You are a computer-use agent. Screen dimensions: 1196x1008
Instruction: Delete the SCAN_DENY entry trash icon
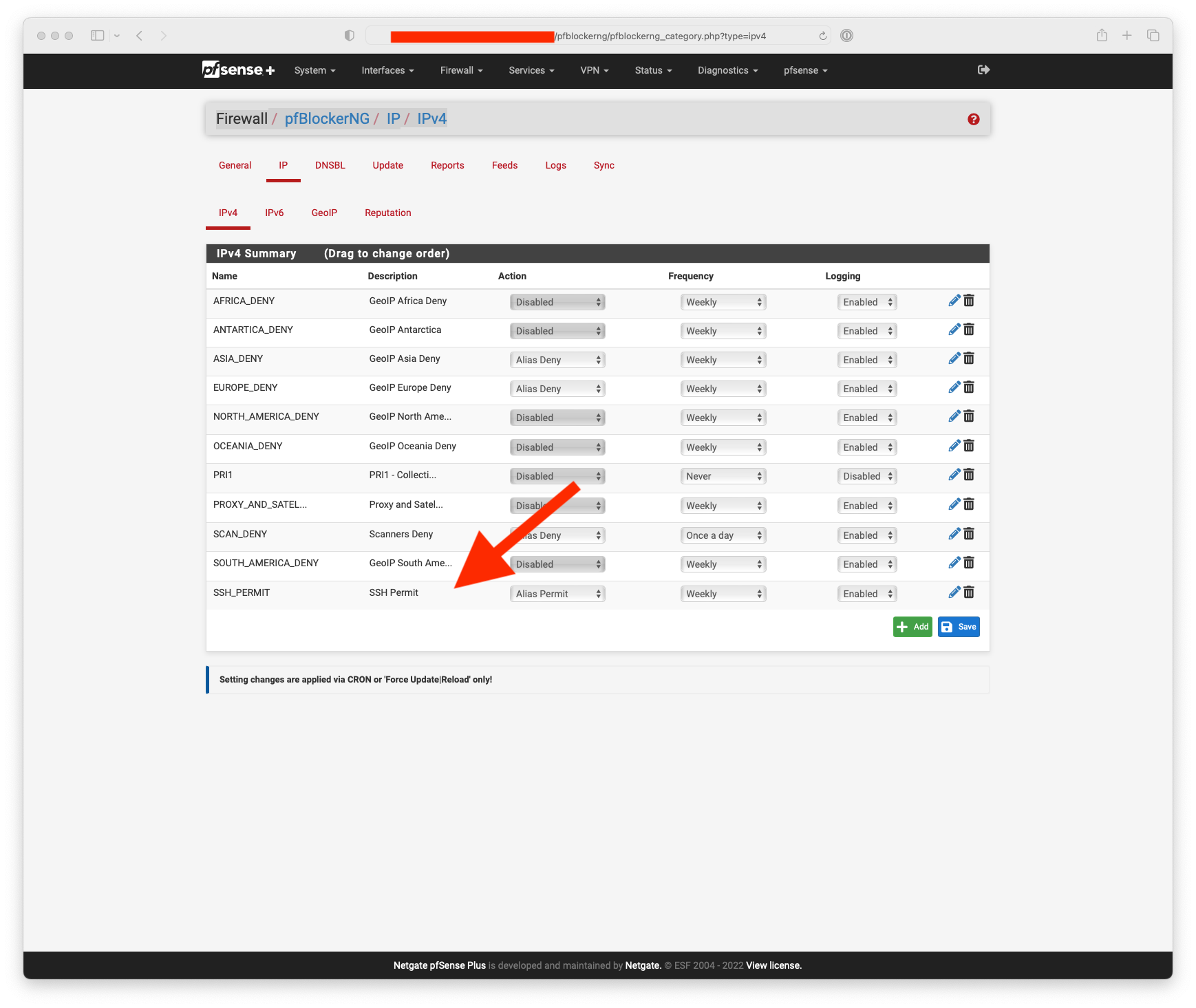tap(969, 534)
